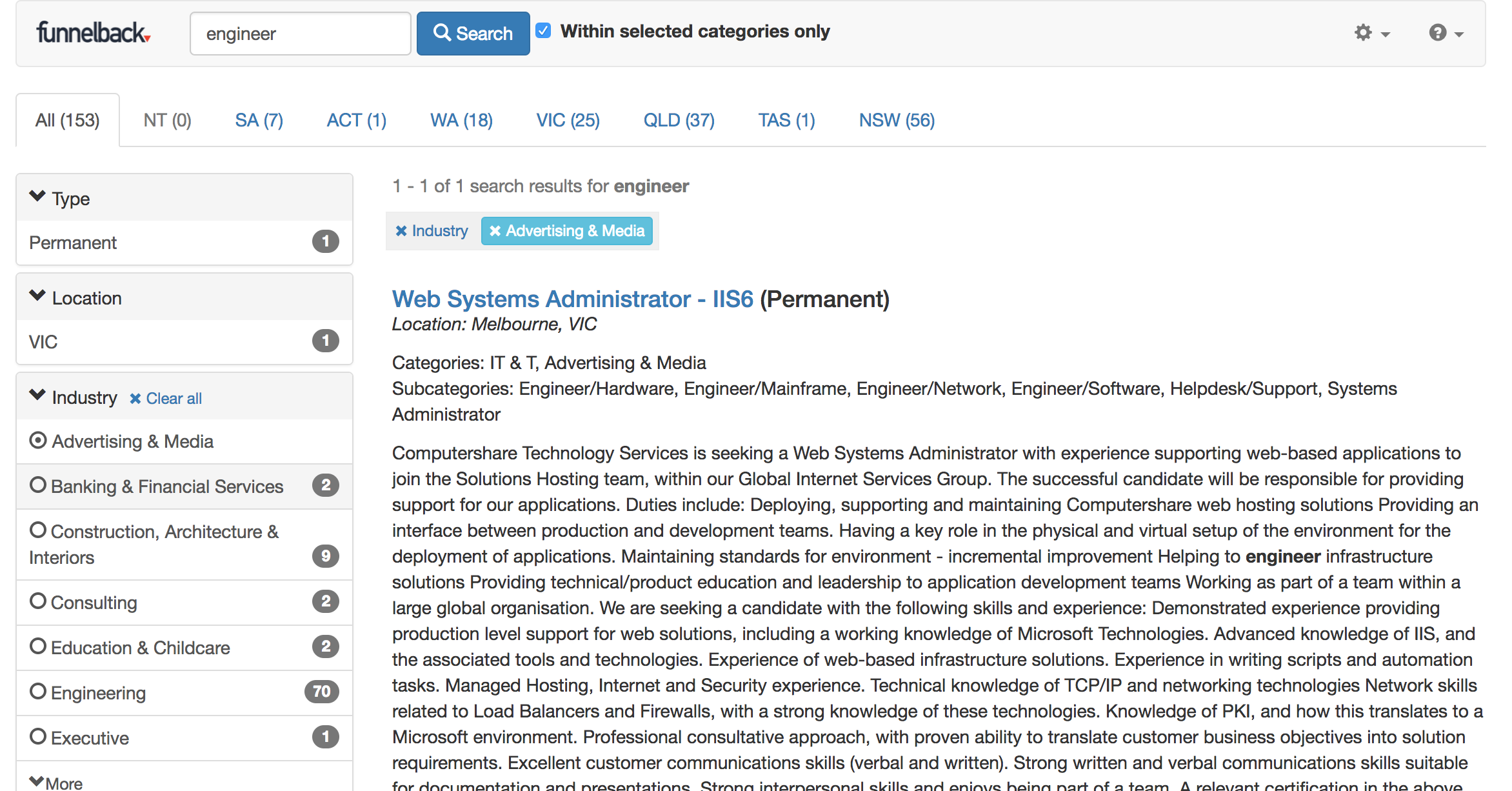Viewport: 1512px width, 791px height.
Task: Collapse the Location facet panel
Action: tap(38, 296)
